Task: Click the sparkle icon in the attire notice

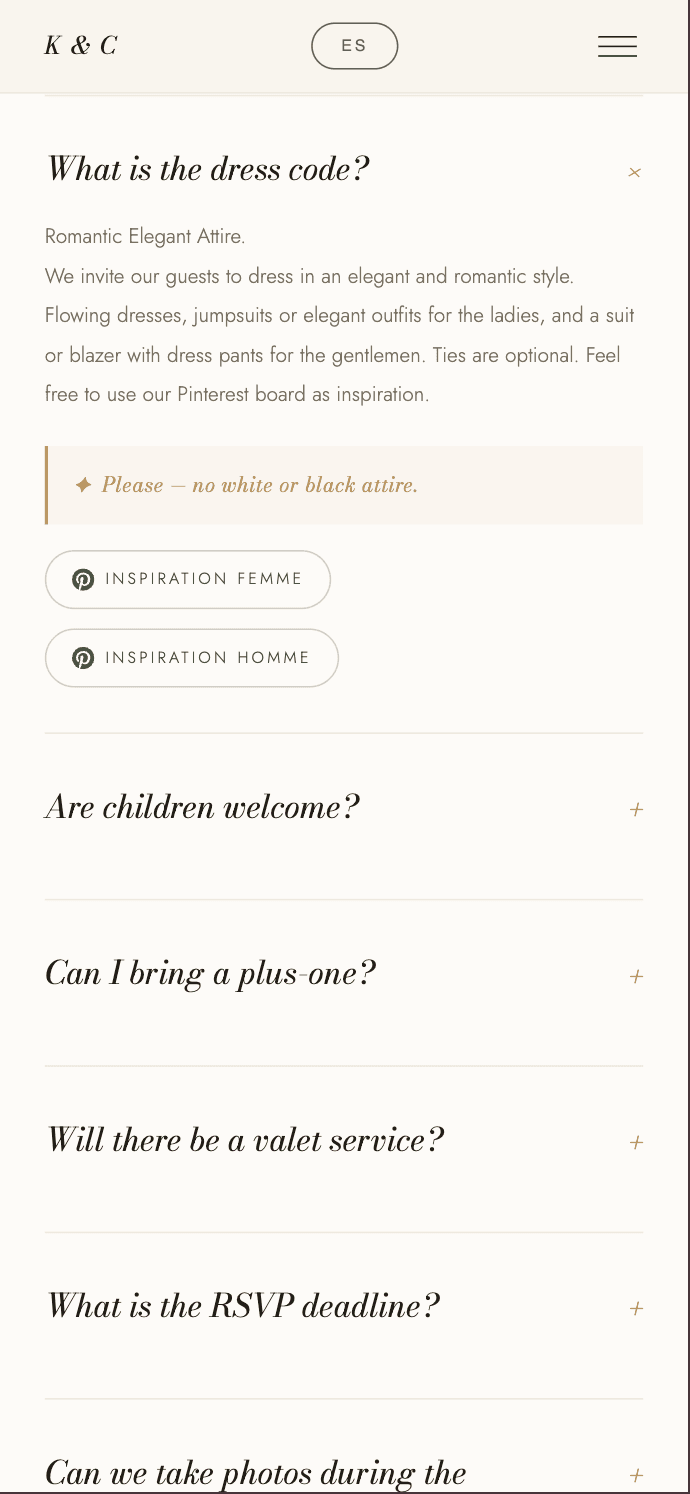Action: tap(84, 484)
